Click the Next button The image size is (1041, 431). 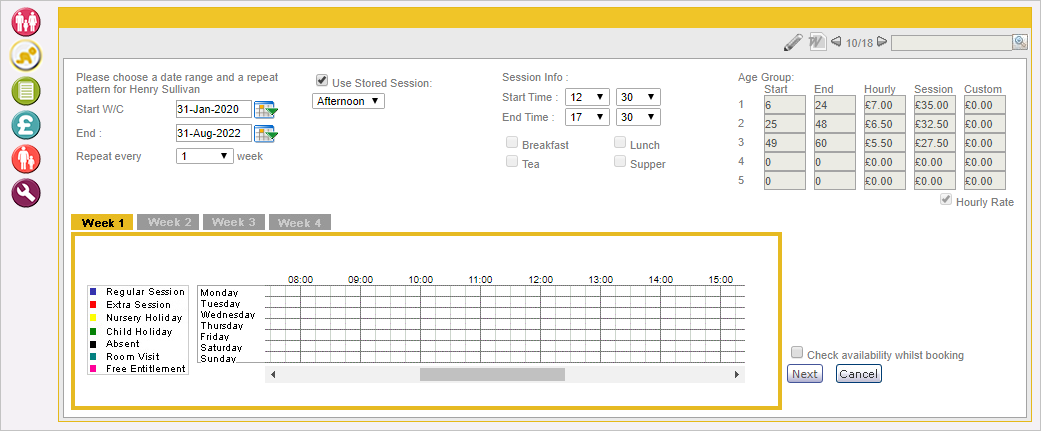(805, 374)
